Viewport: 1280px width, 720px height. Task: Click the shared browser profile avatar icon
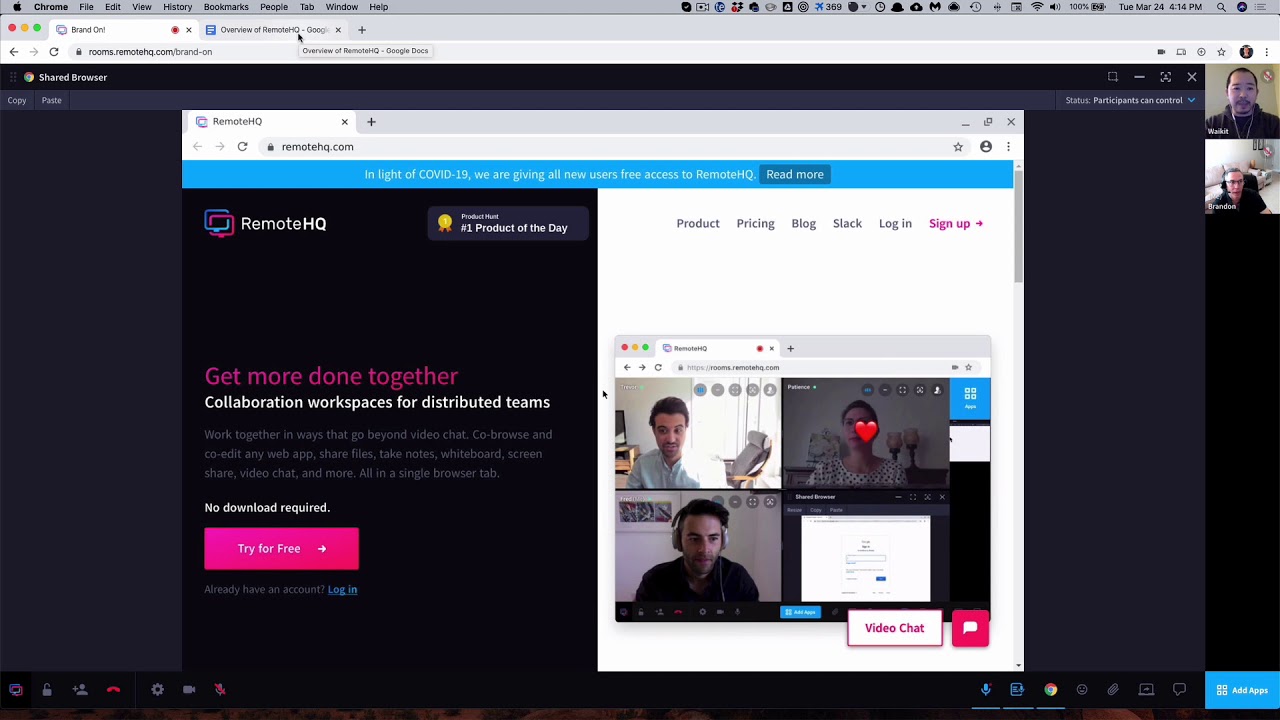[x=986, y=147]
